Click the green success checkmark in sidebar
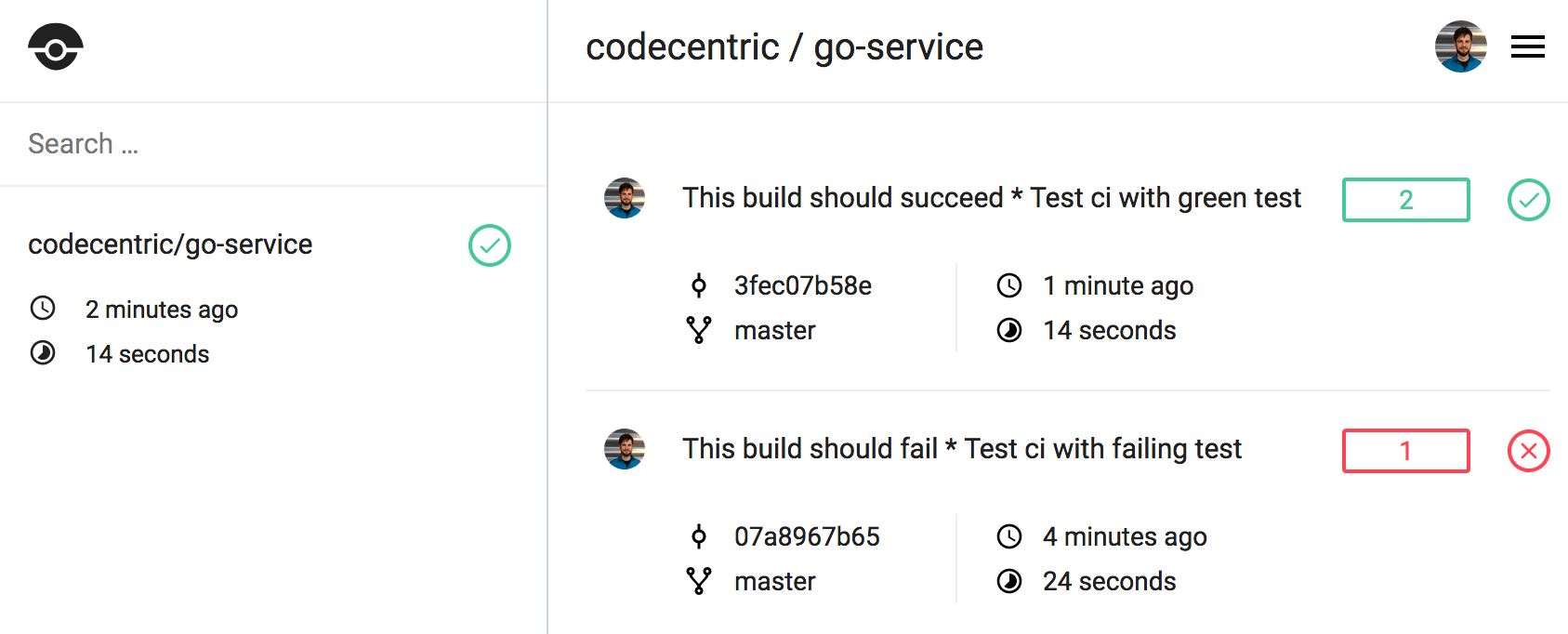 click(x=490, y=245)
